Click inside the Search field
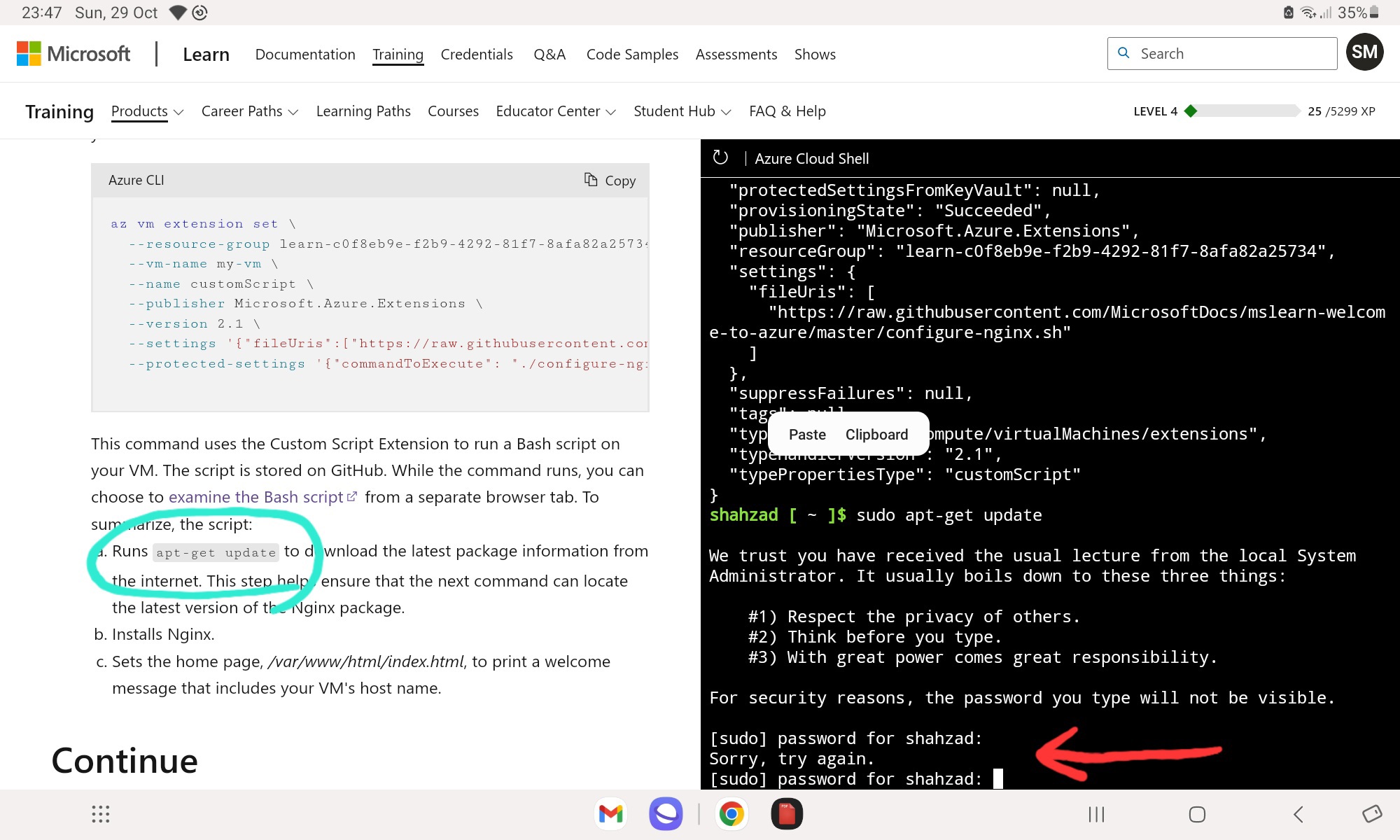This screenshot has height=840, width=1400. pyautogui.click(x=1221, y=52)
